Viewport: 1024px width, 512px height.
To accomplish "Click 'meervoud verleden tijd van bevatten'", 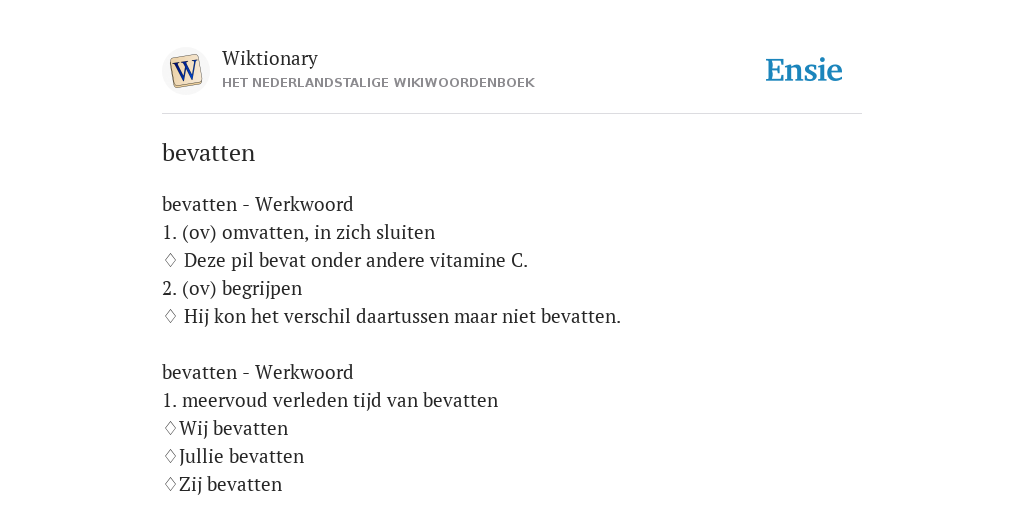I will (340, 400).
